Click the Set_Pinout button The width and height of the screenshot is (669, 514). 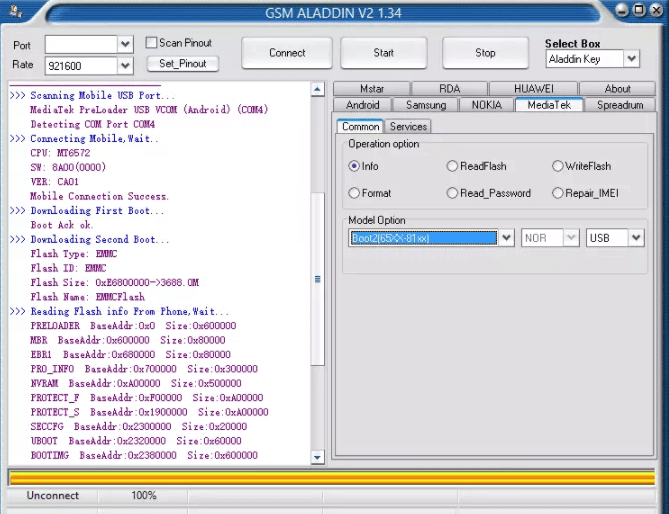pyautogui.click(x=183, y=64)
